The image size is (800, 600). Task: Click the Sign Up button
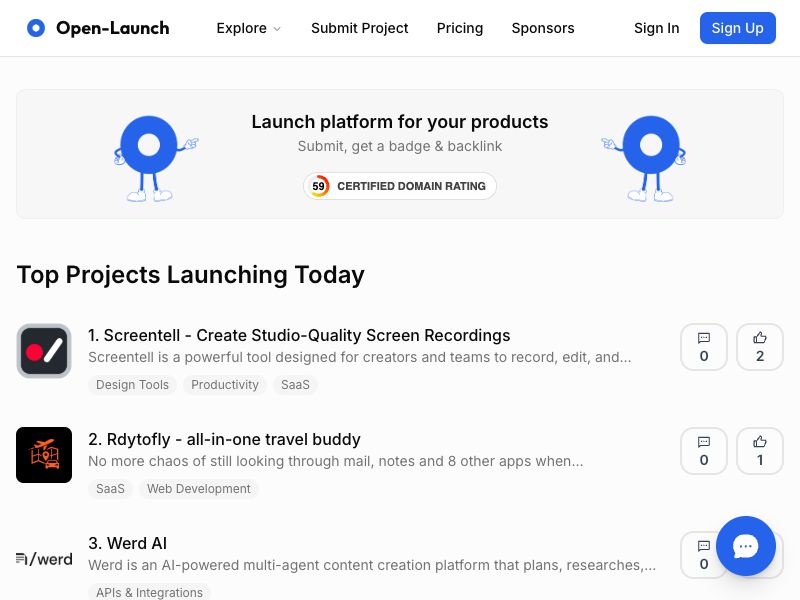[737, 28]
